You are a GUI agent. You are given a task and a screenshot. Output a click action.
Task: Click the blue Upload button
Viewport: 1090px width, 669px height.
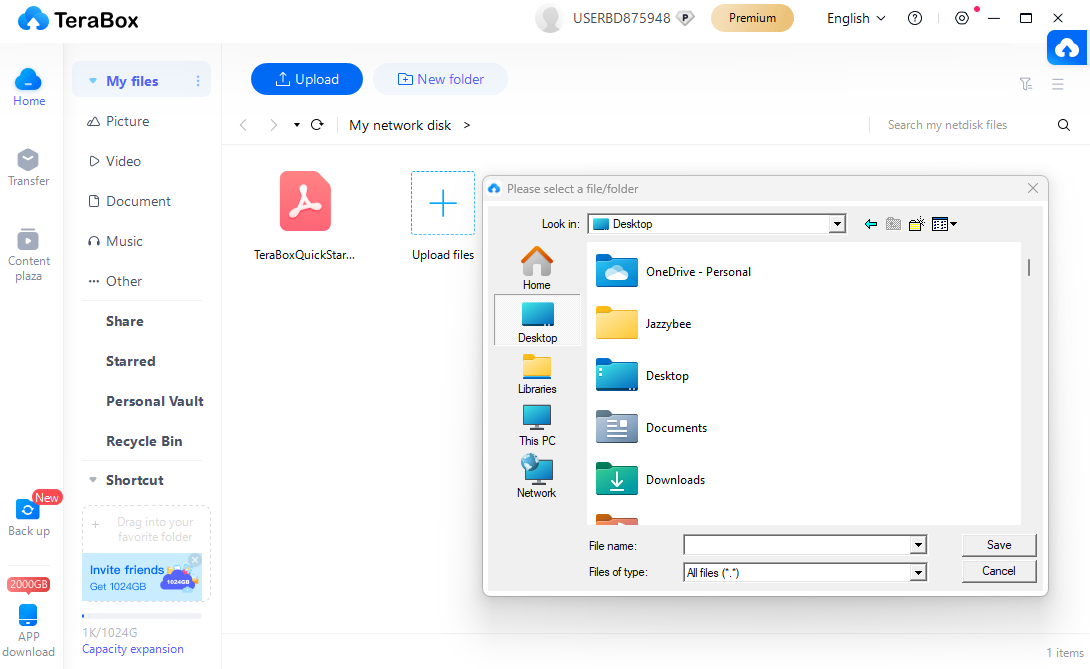pyautogui.click(x=307, y=79)
